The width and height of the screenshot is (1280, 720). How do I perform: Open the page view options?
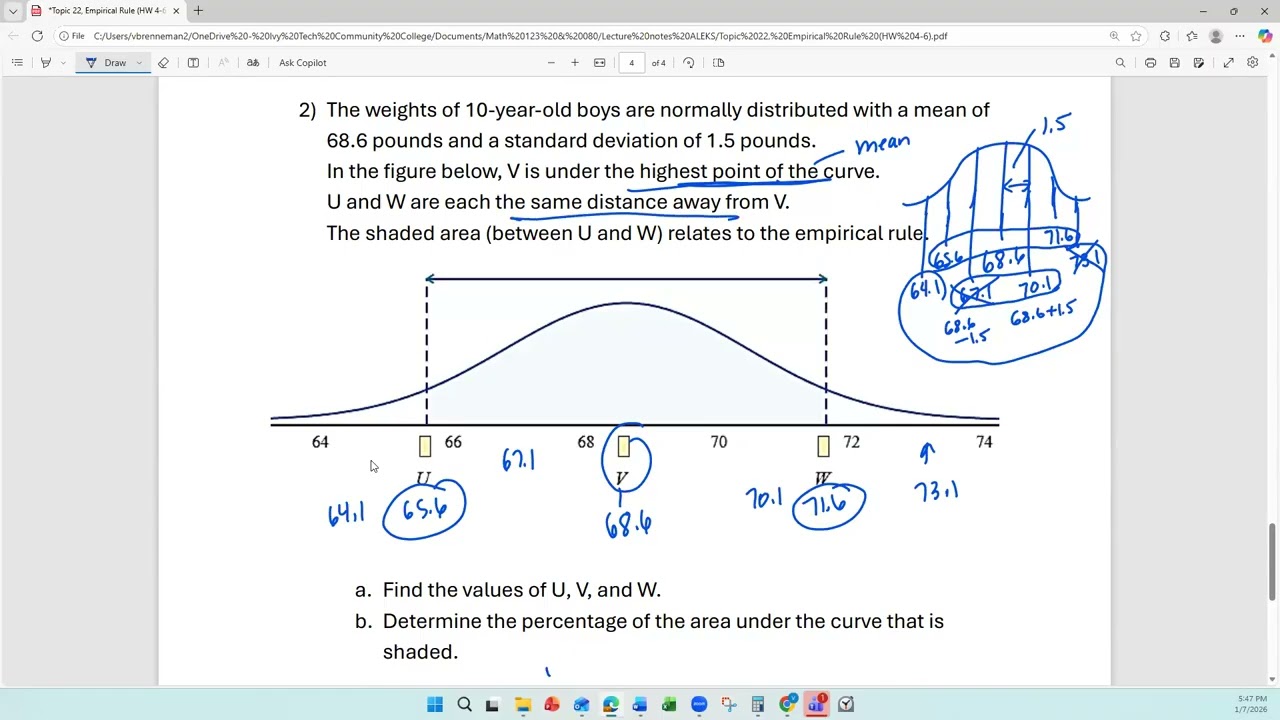click(x=718, y=62)
